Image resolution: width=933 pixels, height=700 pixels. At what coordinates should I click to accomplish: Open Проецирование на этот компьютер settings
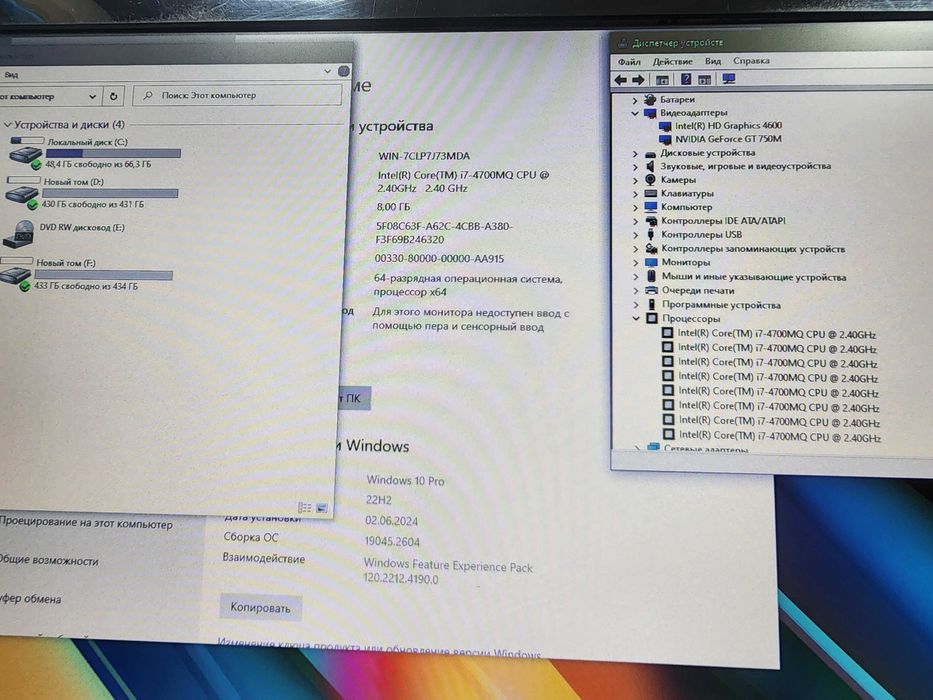tap(86, 523)
